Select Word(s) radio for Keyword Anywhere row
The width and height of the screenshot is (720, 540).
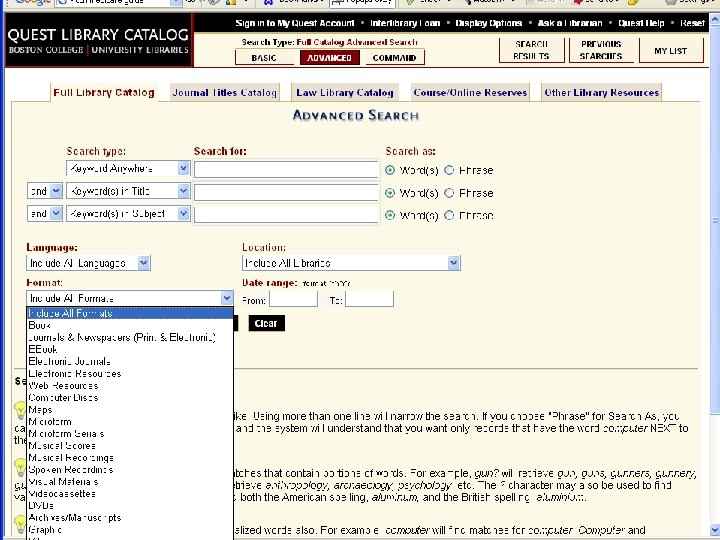pos(390,170)
